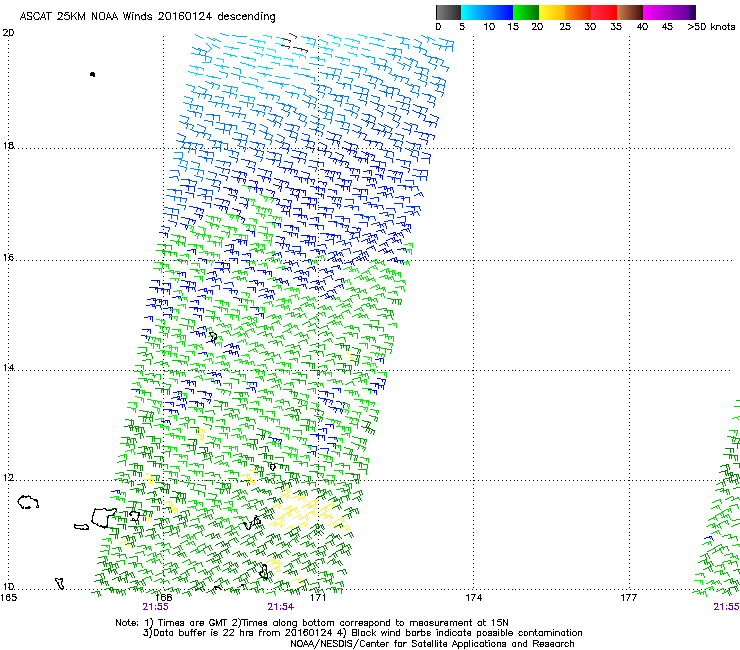The image size is (740, 650).
Task: Click the small island outline near 14.5N
Action: pyautogui.click(x=213, y=337)
